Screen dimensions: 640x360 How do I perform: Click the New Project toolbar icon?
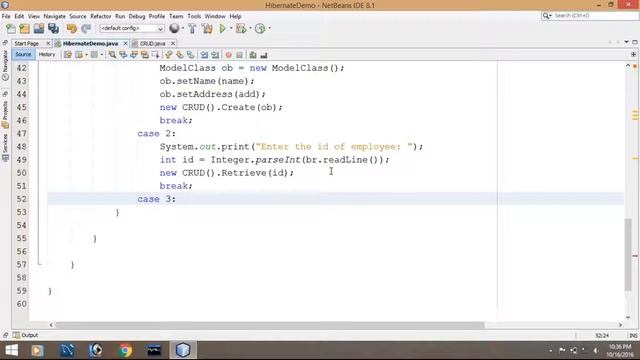tap(24, 29)
